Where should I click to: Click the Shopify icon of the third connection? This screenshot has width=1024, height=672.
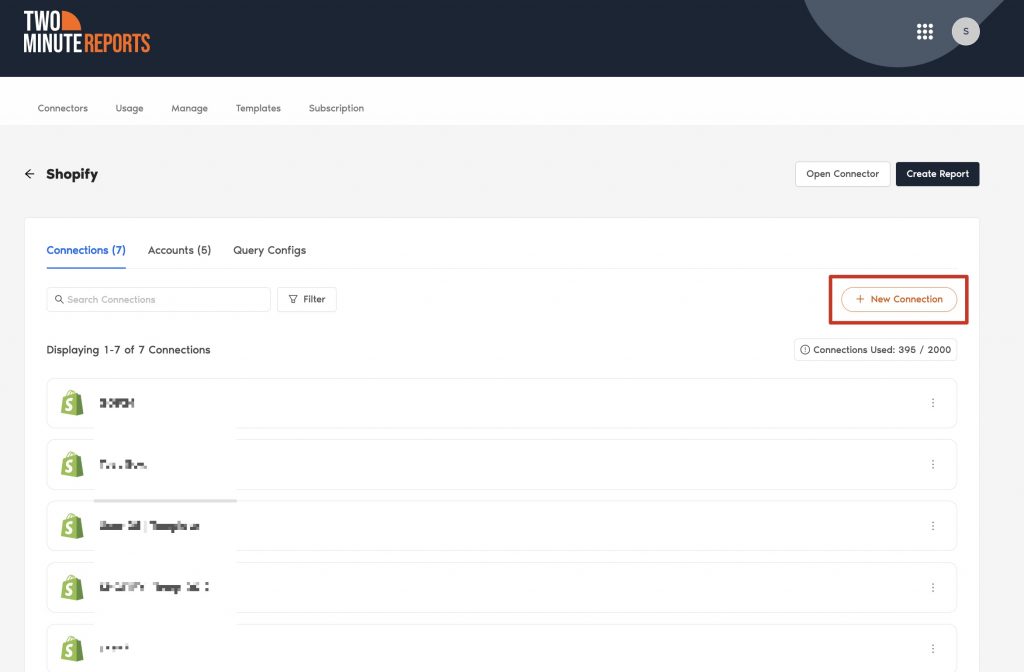(72, 526)
